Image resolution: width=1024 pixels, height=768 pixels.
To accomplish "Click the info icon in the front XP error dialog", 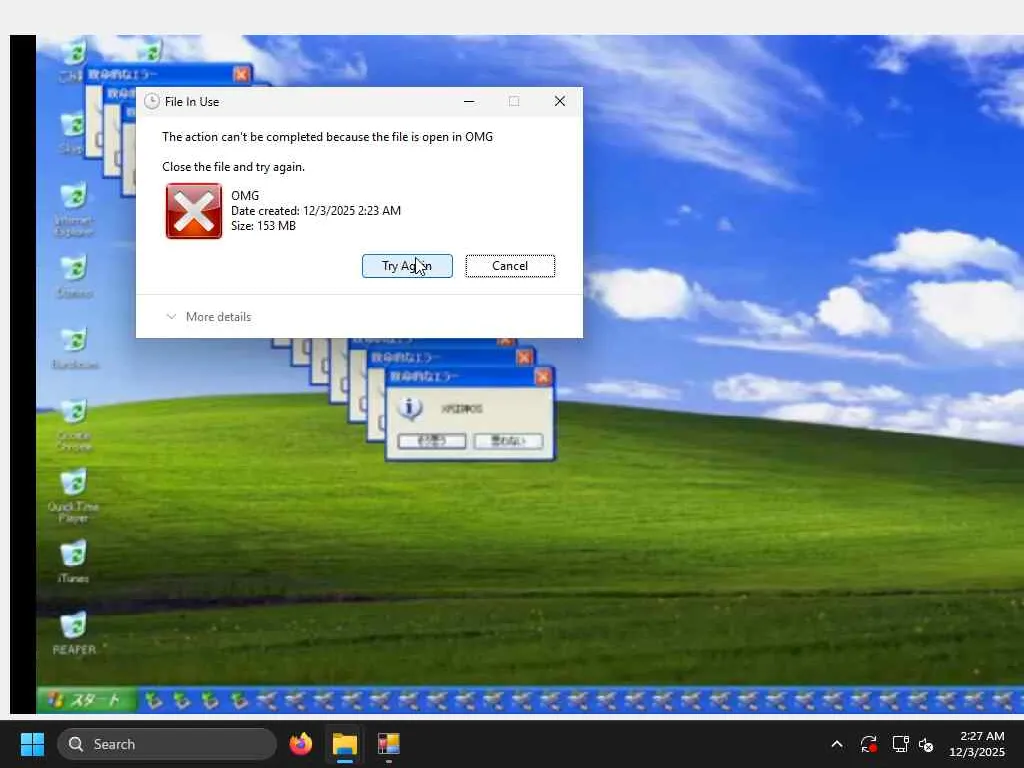I will pyautogui.click(x=409, y=408).
